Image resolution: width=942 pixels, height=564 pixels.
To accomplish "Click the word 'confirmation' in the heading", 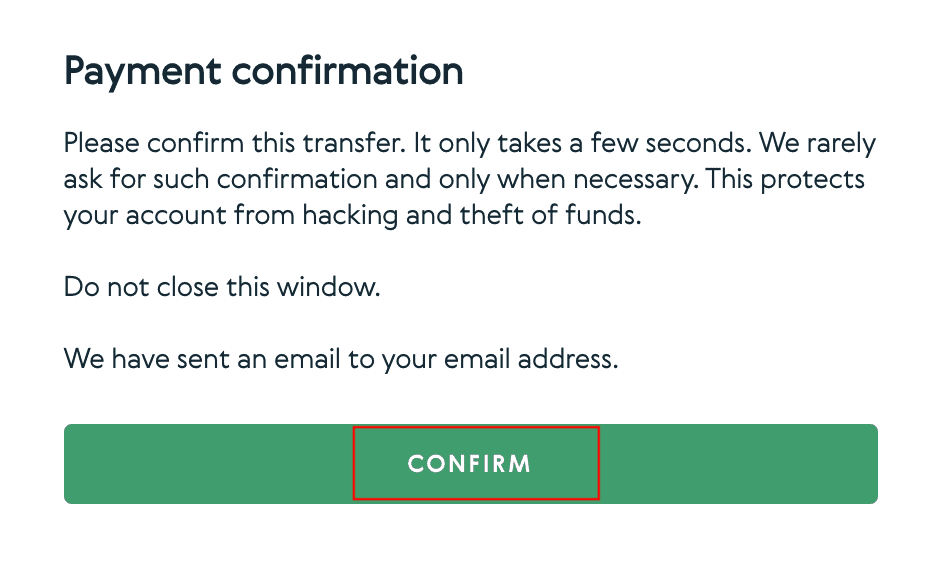I will (x=347, y=71).
